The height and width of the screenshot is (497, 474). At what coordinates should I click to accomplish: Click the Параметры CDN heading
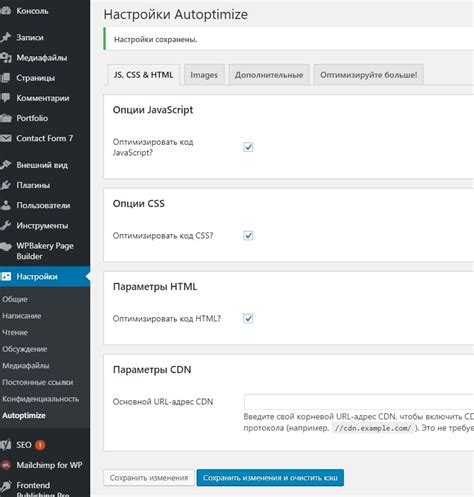[x=152, y=369]
